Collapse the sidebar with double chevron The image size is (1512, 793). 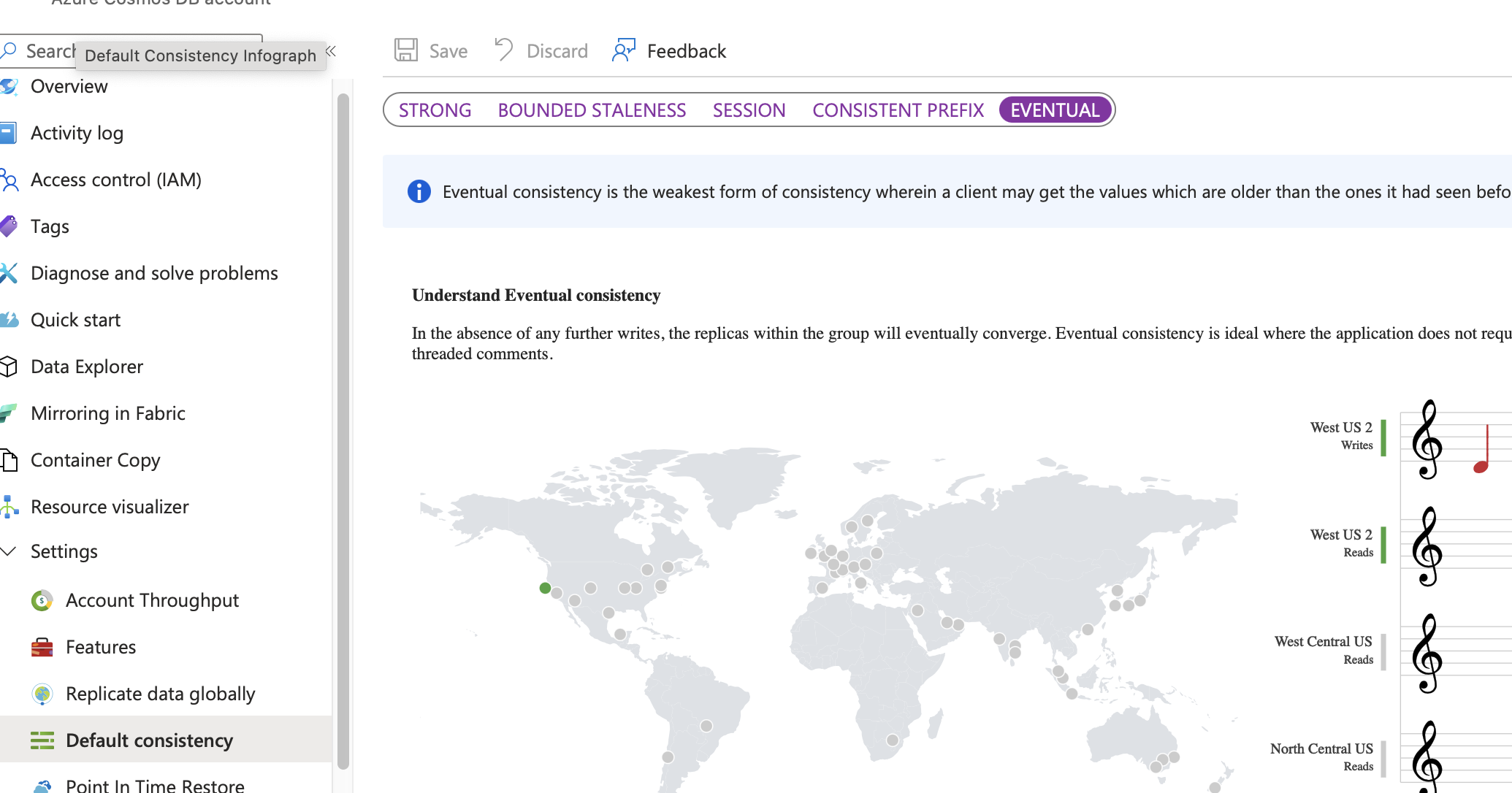331,50
